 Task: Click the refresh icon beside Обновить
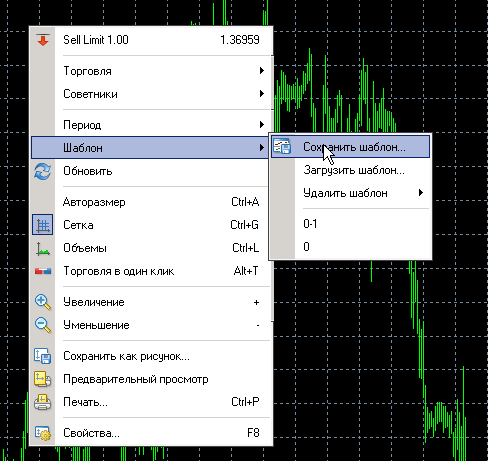[x=43, y=171]
